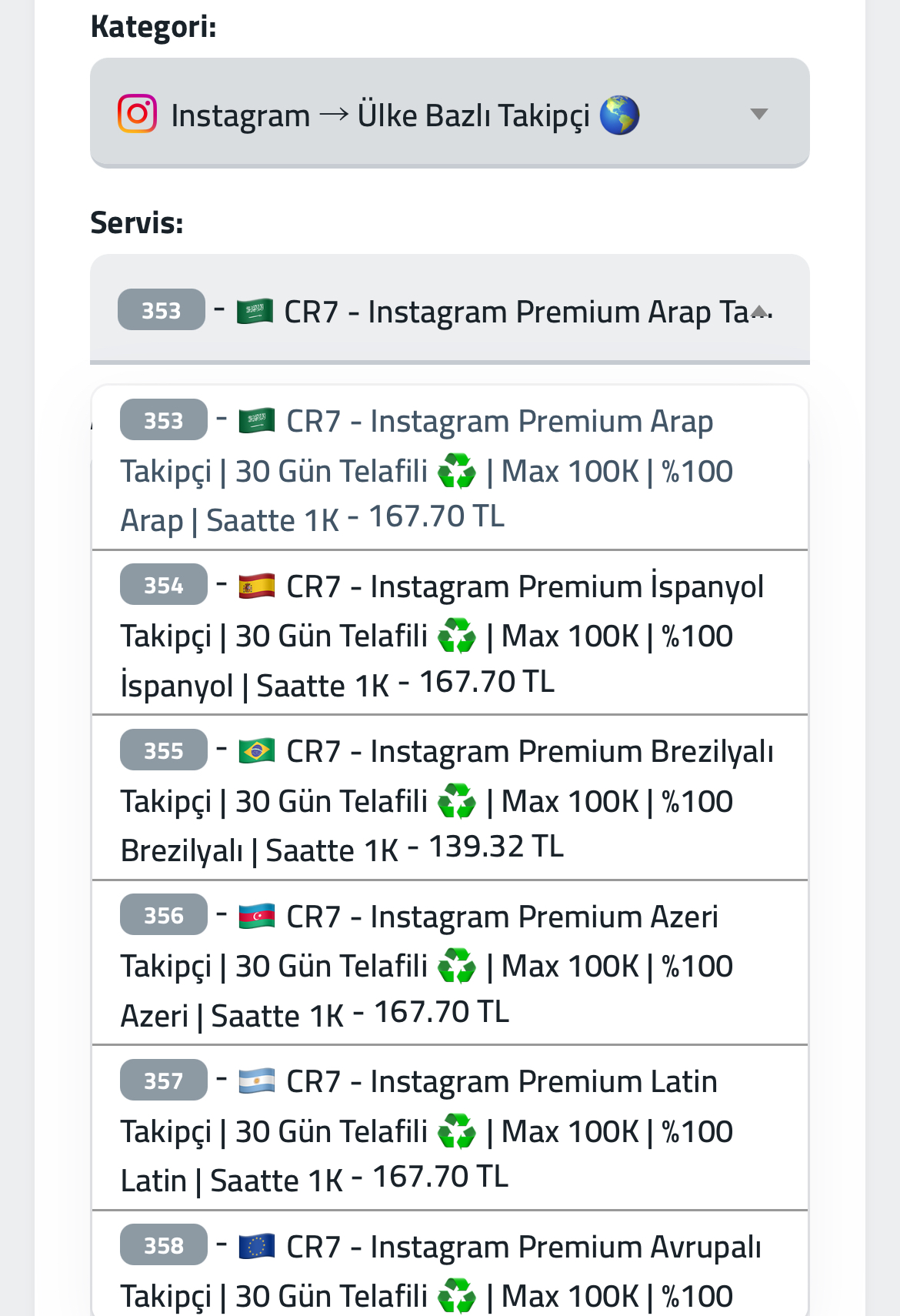Click the green recycle icon on service 353

click(457, 471)
